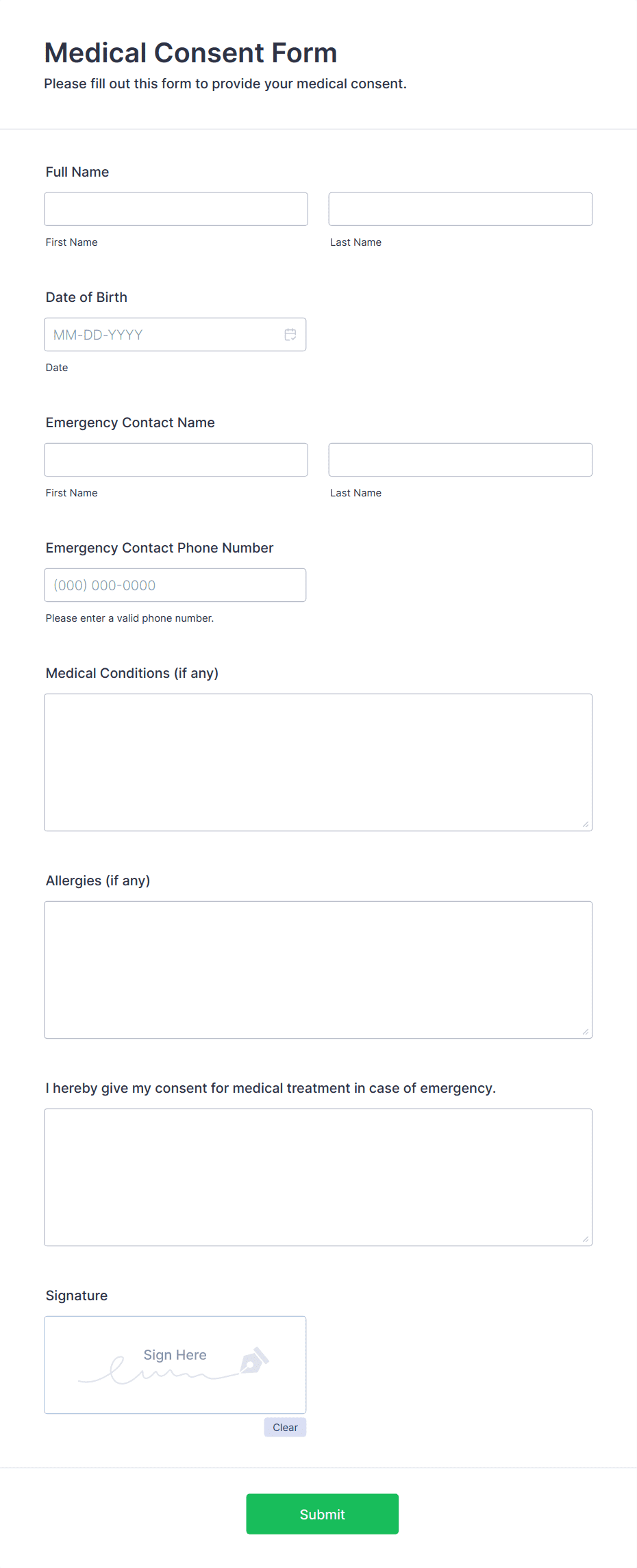Clear the signature
The height and width of the screenshot is (1568, 637).
click(x=285, y=1428)
